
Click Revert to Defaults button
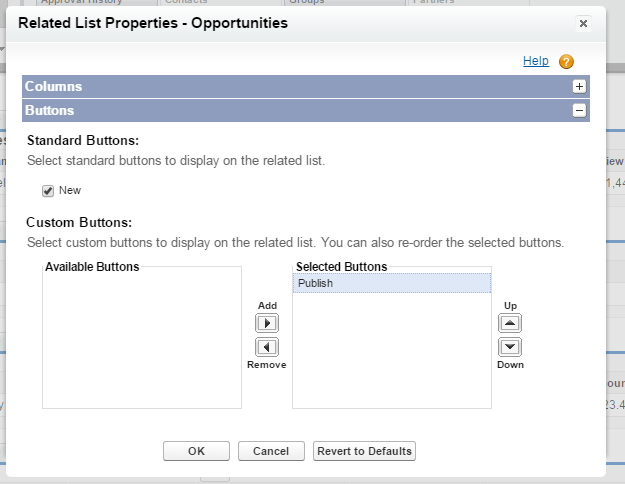pos(364,451)
